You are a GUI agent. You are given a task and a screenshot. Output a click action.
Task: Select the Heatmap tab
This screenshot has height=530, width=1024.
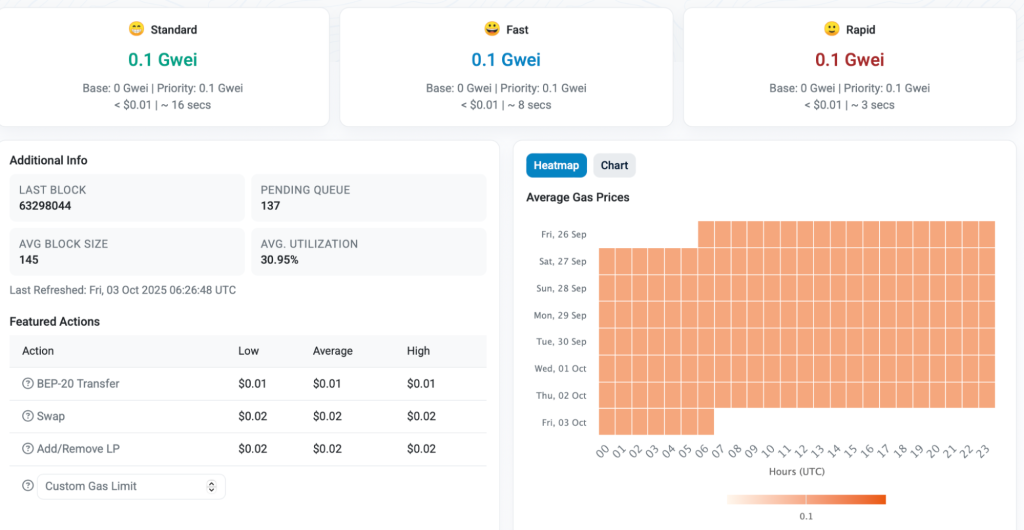click(556, 165)
